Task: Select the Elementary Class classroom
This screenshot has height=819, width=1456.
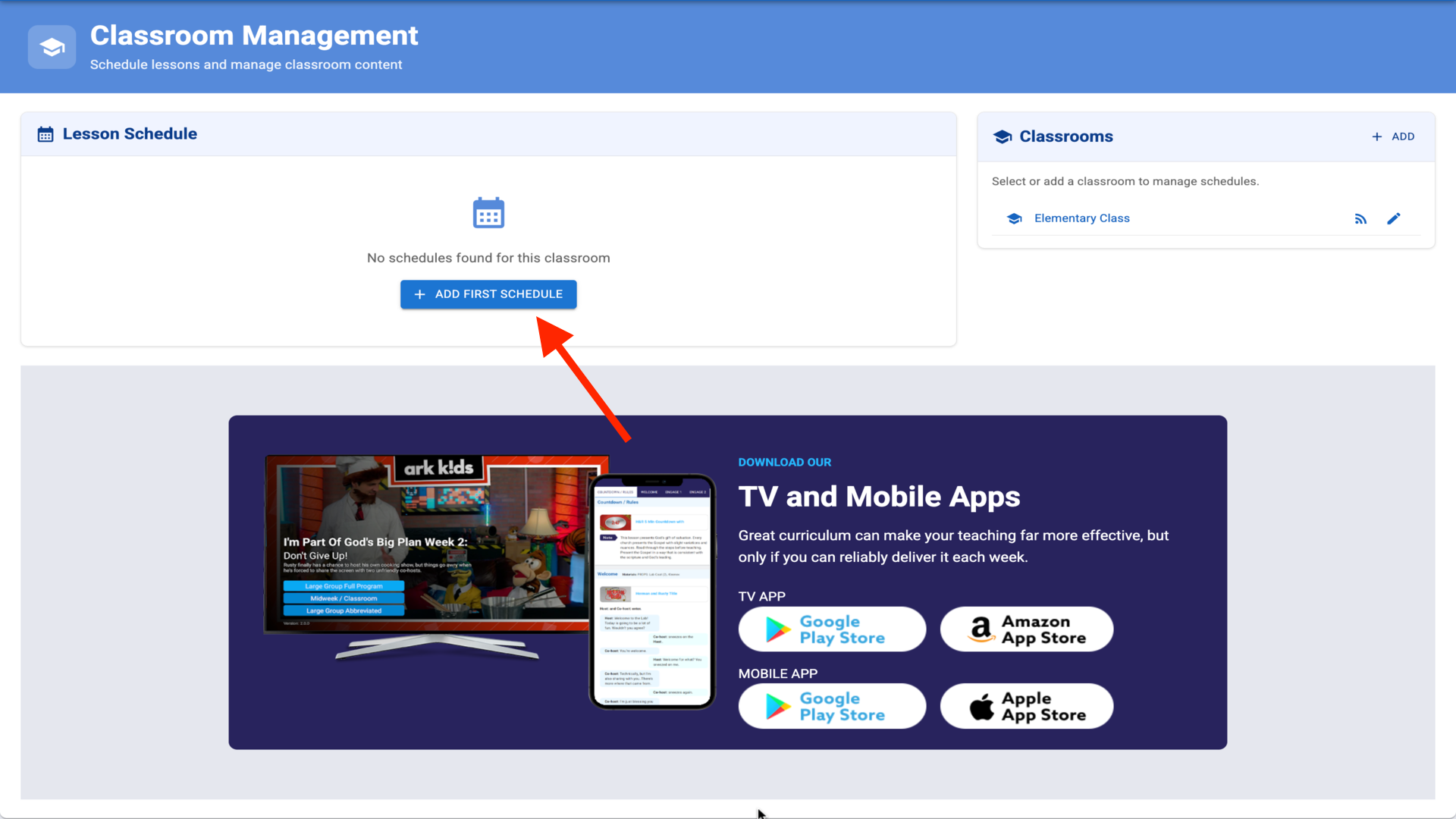Action: (x=1081, y=218)
